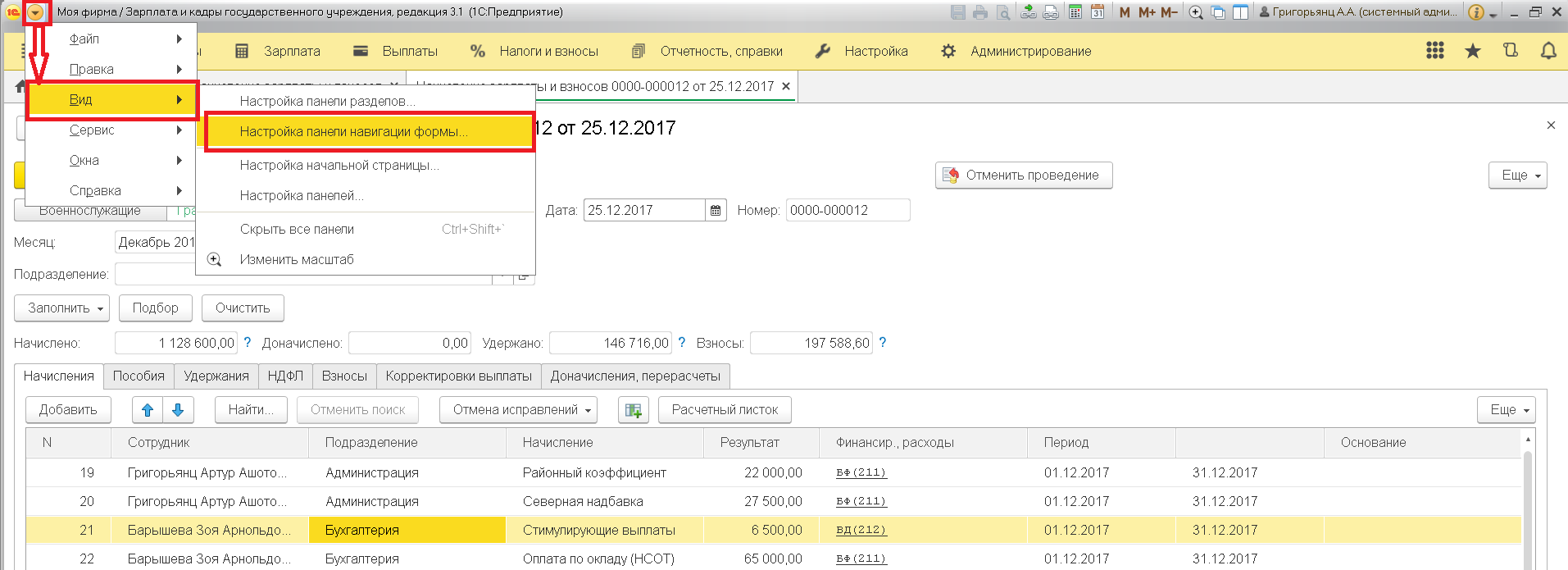Viewport: 1568px width, 570px height.
Task: Select Настройка панелей menu item
Action: click(x=366, y=195)
